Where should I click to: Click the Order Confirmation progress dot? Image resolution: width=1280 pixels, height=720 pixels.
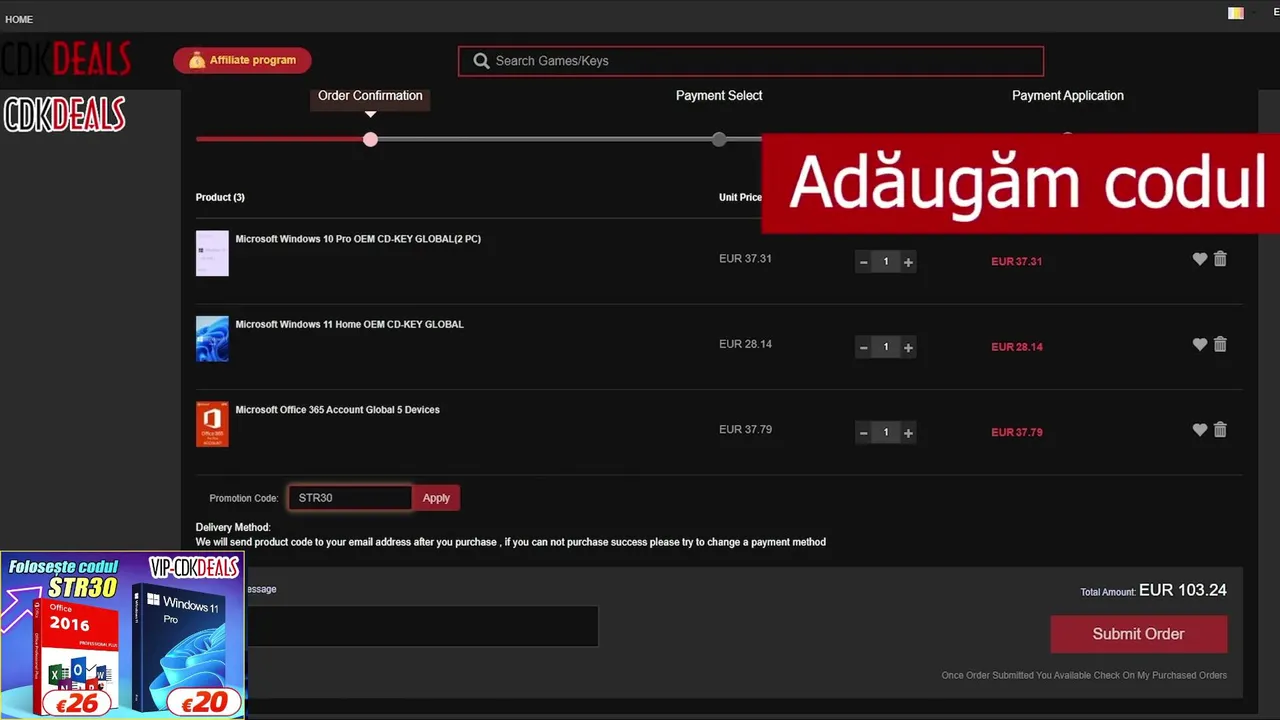[x=371, y=139]
